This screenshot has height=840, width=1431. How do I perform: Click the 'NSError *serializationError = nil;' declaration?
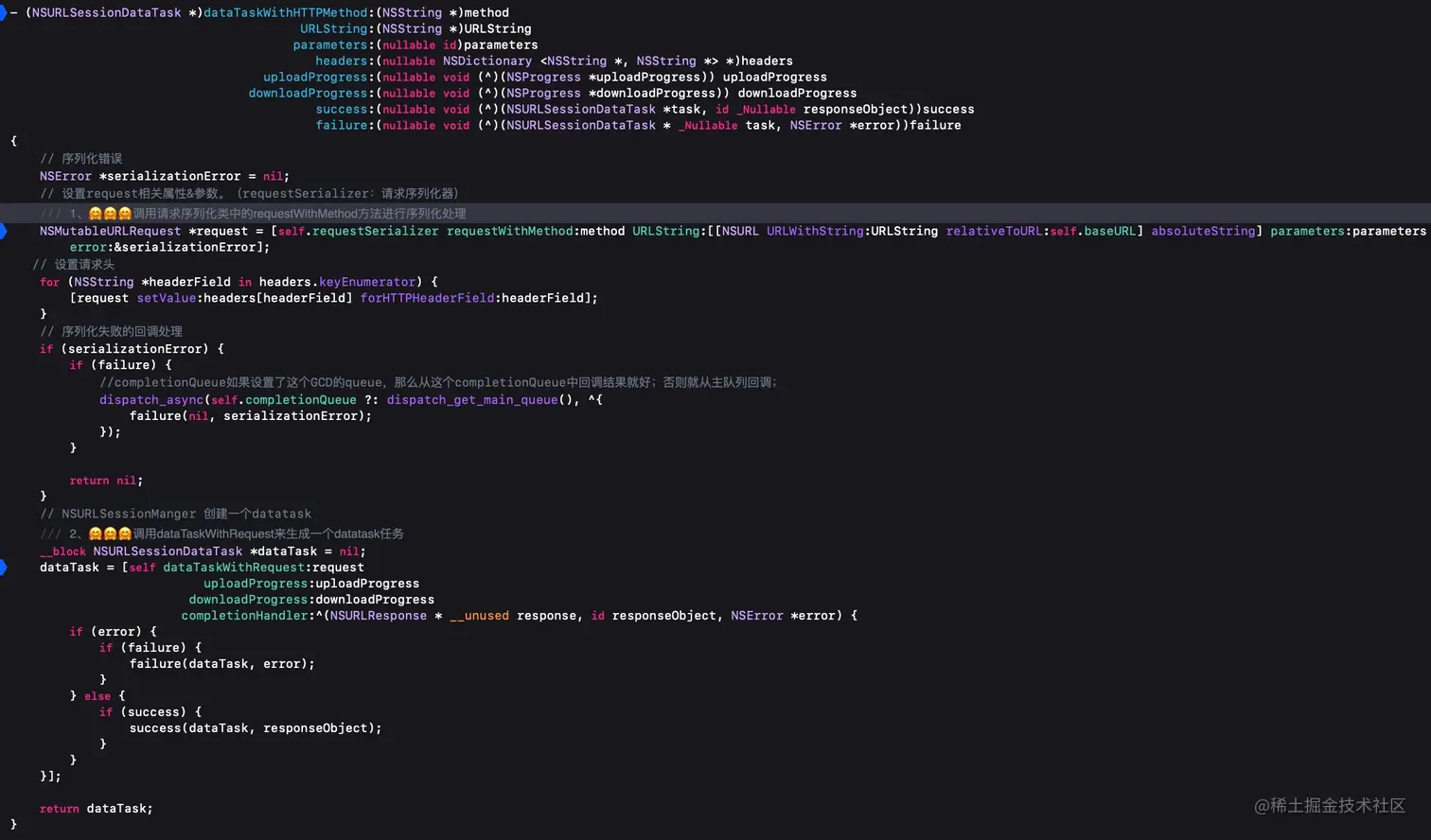tap(165, 176)
